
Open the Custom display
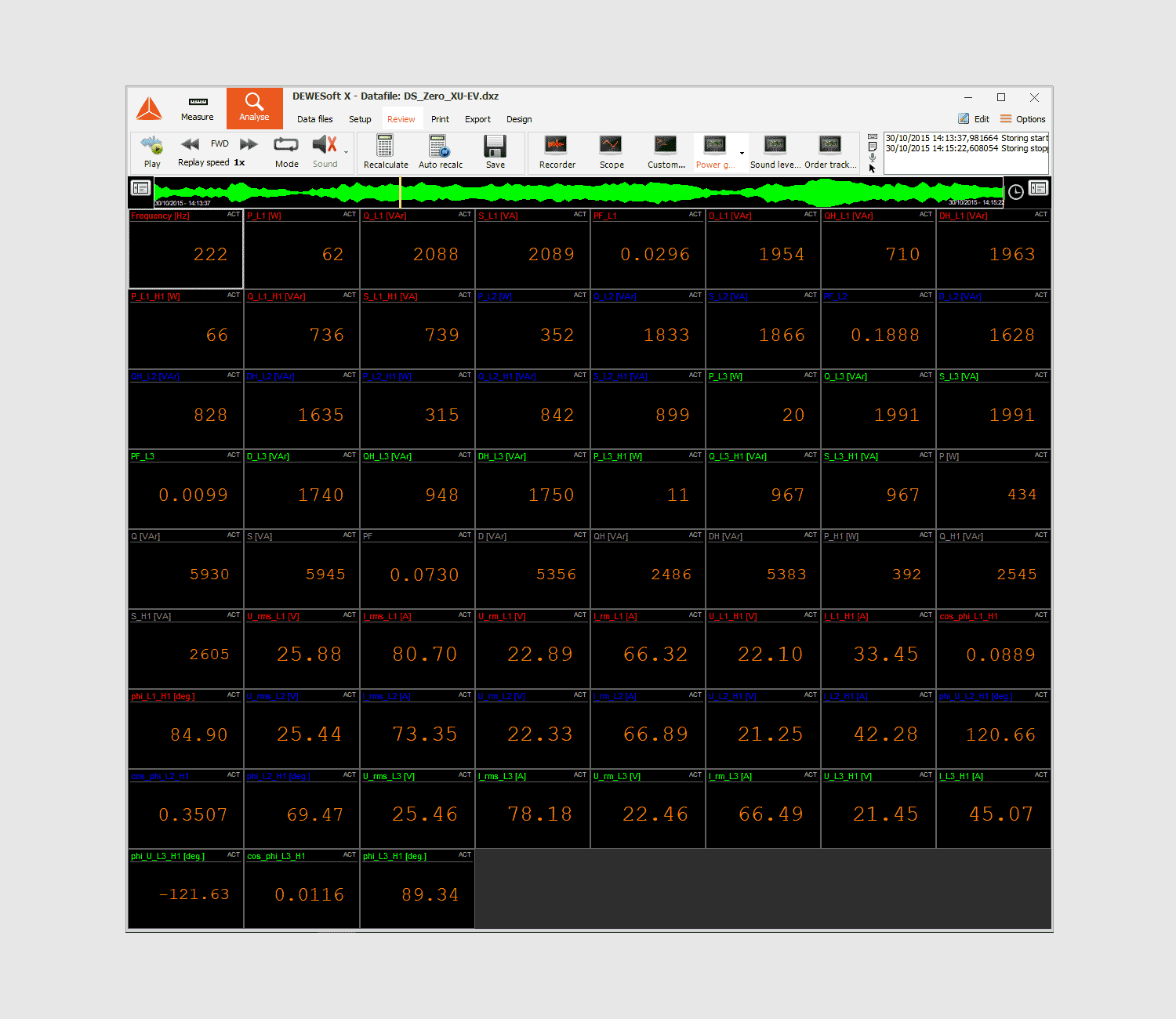[666, 152]
